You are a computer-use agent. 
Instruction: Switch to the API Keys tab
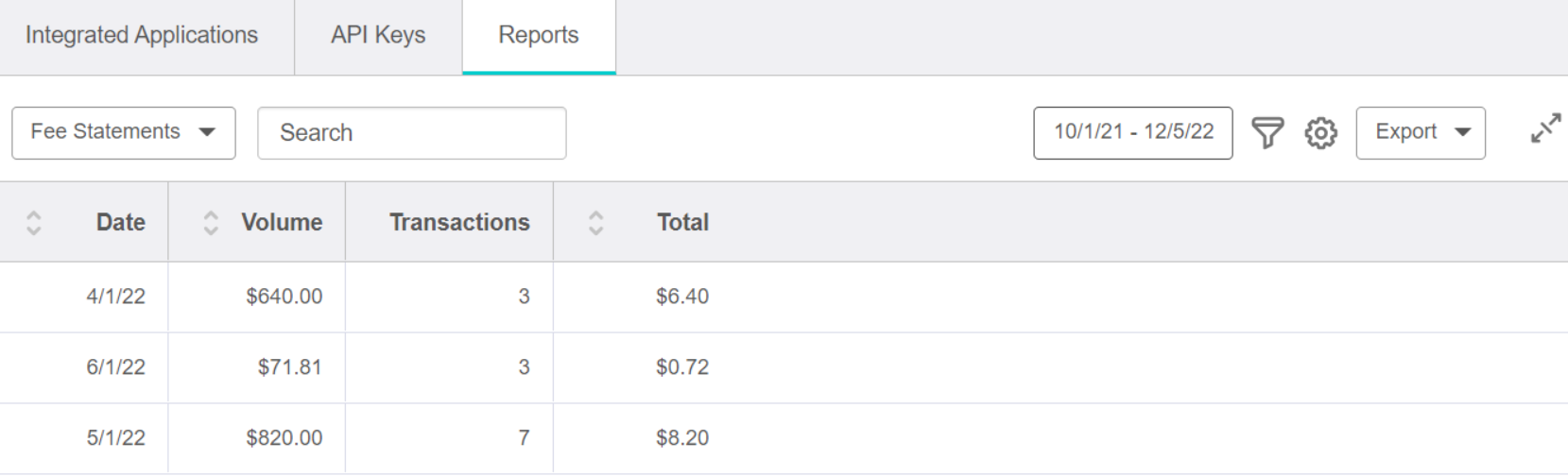pos(378,36)
